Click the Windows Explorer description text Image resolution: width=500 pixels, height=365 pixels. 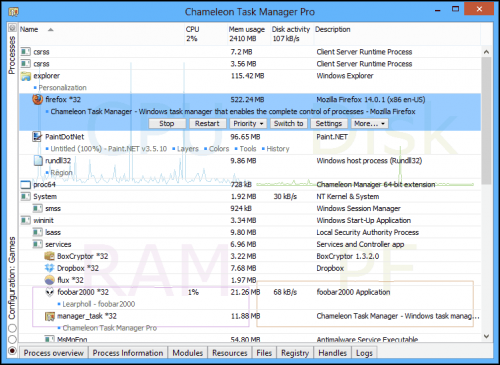(x=345, y=76)
